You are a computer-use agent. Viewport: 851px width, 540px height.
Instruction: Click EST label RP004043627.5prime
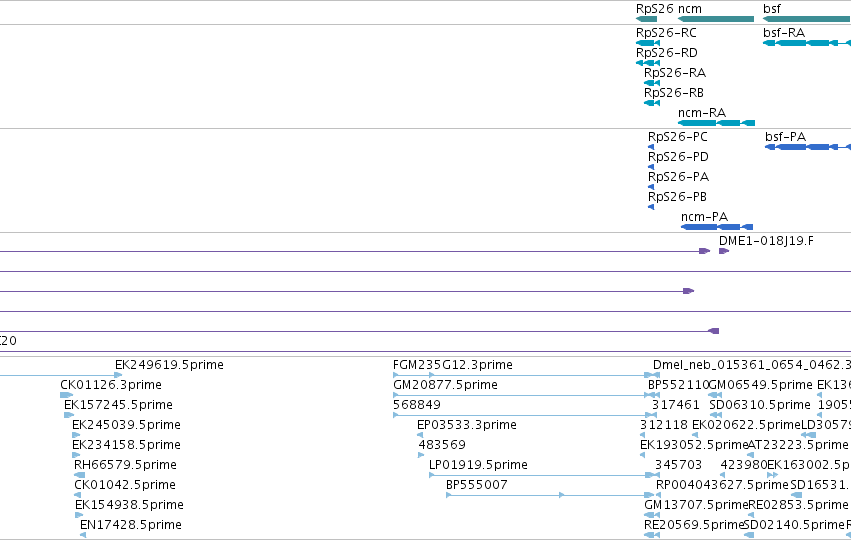[722, 485]
